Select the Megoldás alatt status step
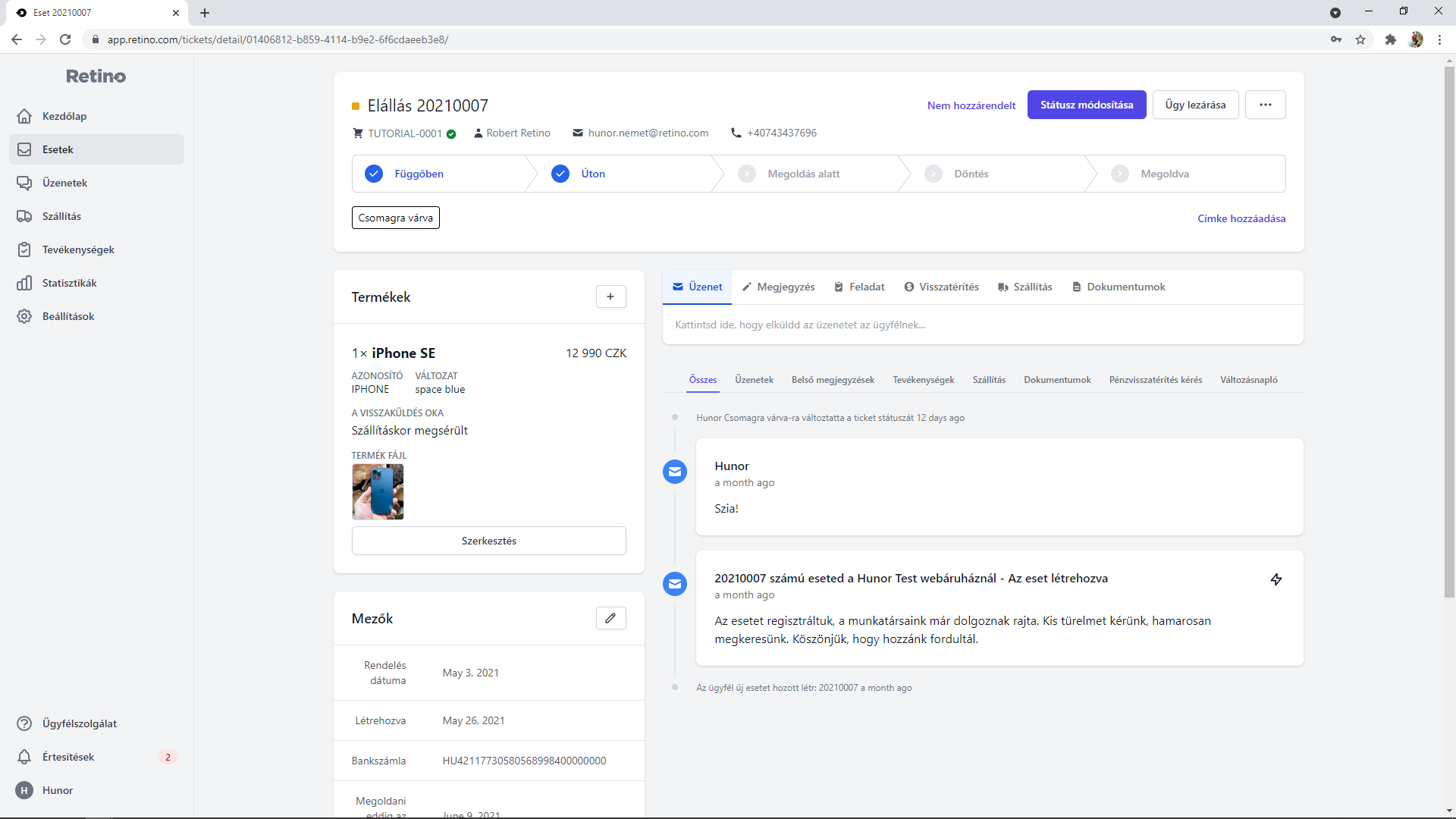Image resolution: width=1456 pixels, height=819 pixels. pos(803,174)
